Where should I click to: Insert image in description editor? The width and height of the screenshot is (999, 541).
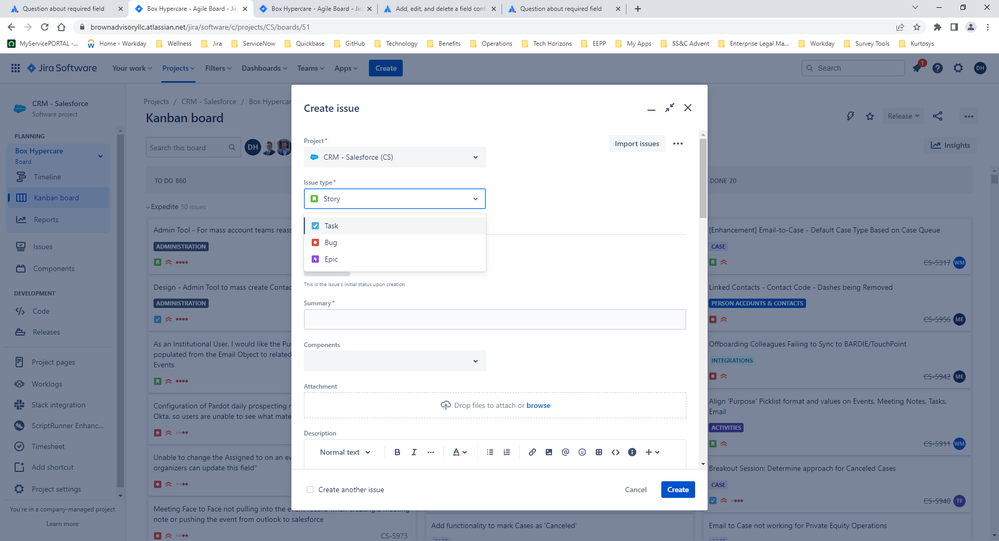tap(549, 452)
